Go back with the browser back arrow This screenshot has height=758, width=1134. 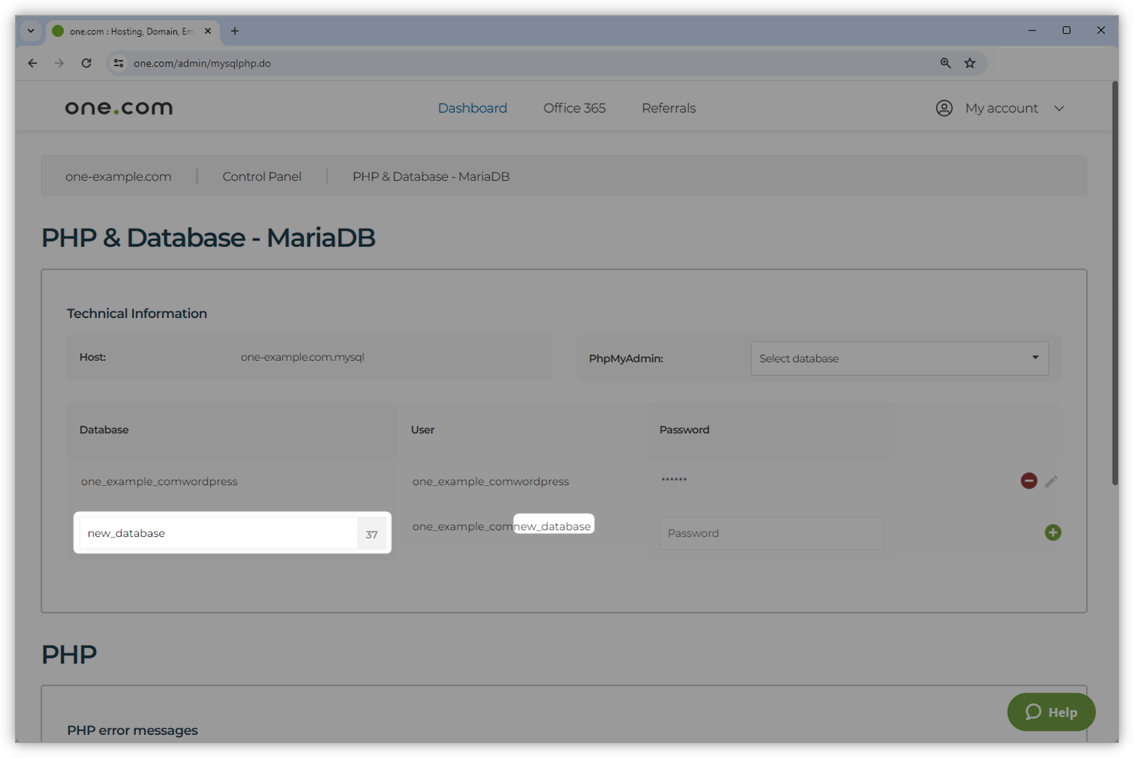click(x=33, y=63)
